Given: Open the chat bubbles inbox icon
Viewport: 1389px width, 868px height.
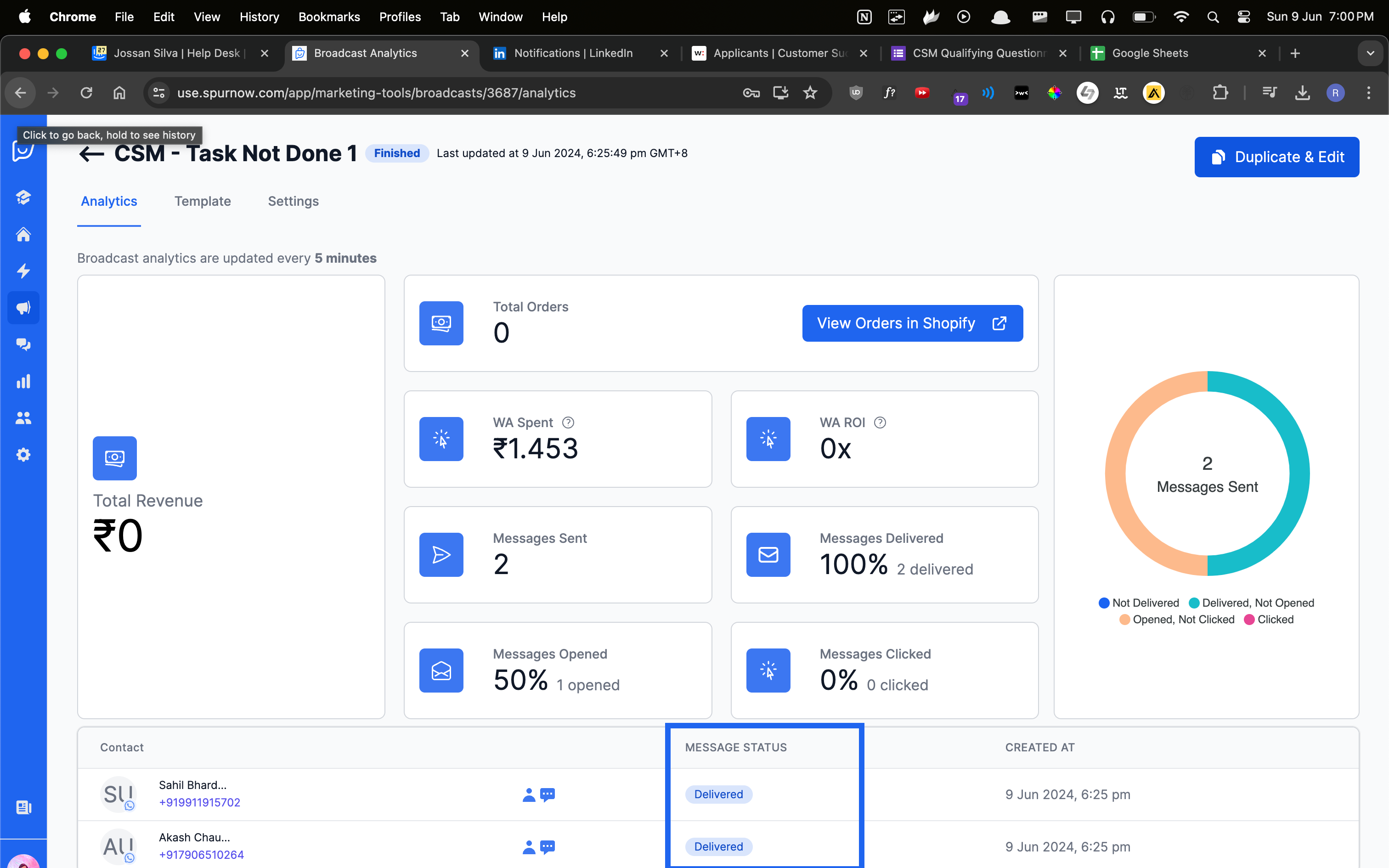Looking at the screenshot, I should [23, 344].
